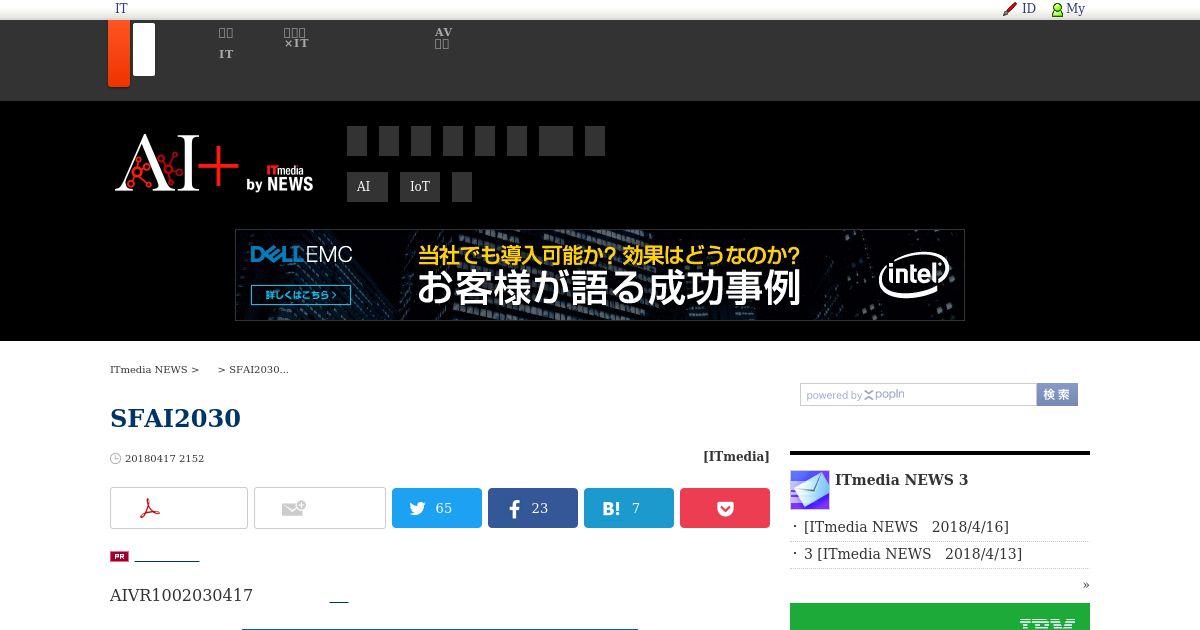This screenshot has width=1200, height=630.
Task: Click the pencil ID link at top
Action: pyautogui.click(x=1019, y=9)
